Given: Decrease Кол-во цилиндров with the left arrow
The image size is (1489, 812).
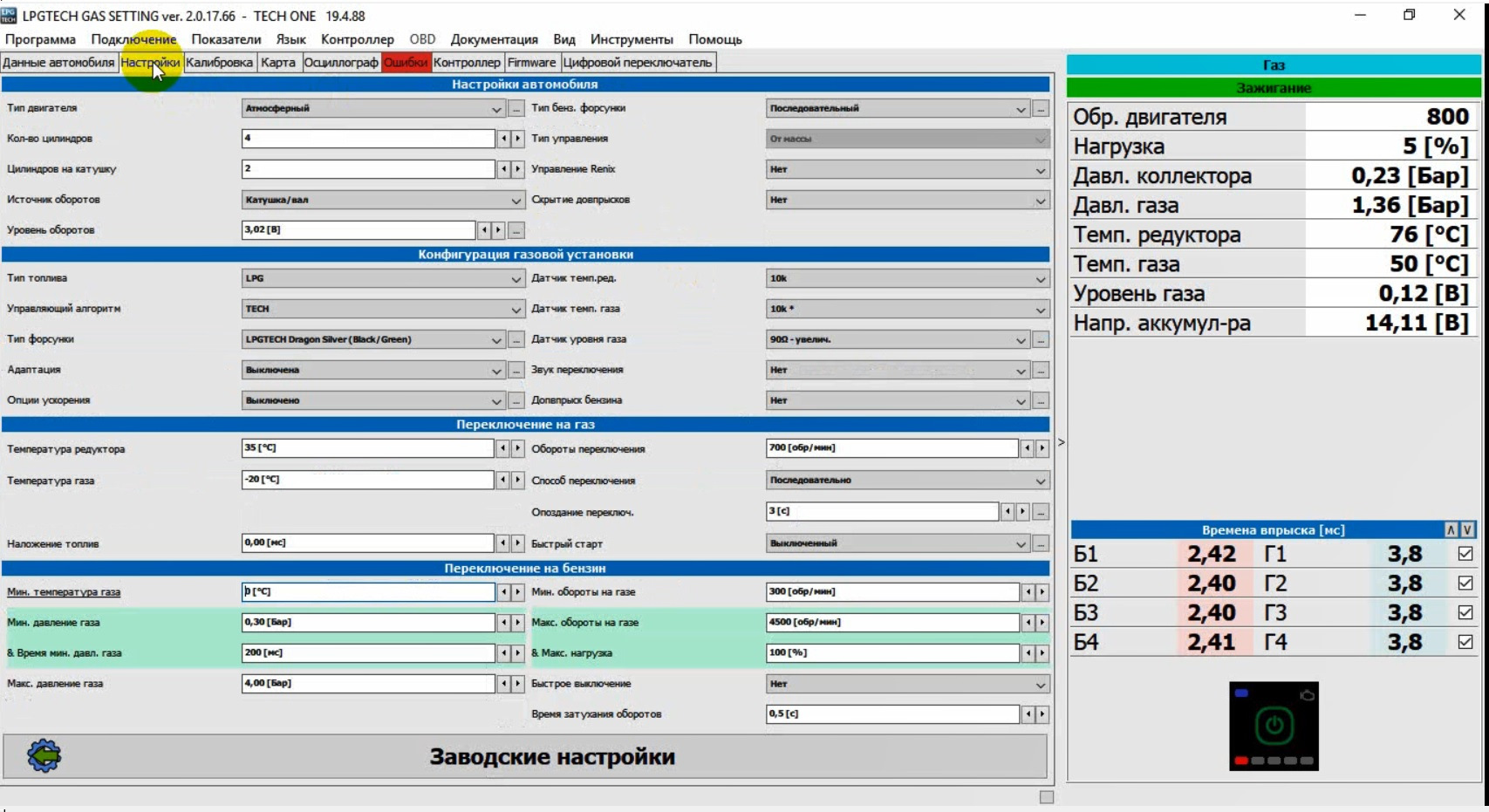Looking at the screenshot, I should 503,139.
